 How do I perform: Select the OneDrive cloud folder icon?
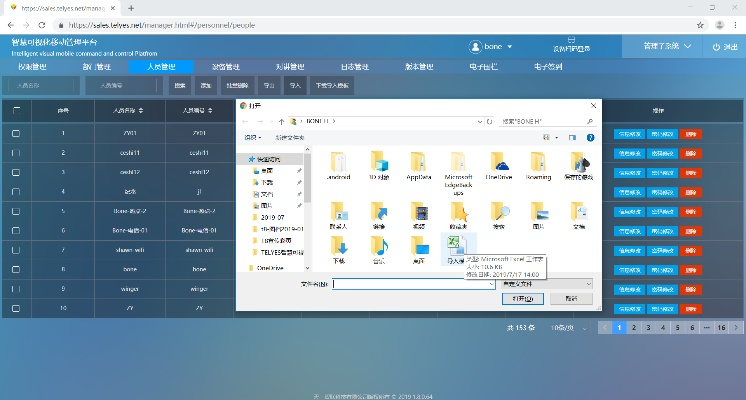click(x=498, y=164)
